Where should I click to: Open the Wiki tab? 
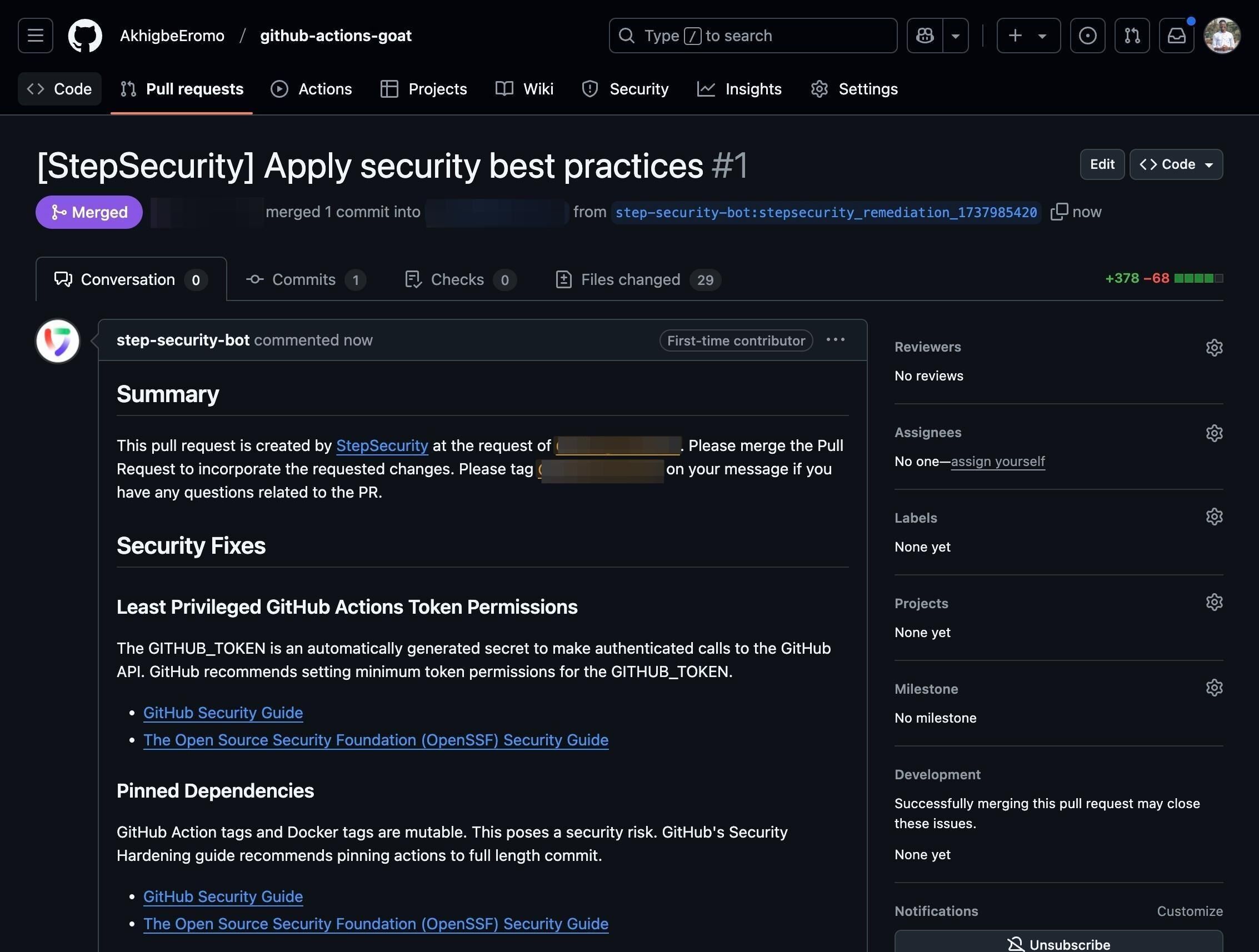(524, 89)
